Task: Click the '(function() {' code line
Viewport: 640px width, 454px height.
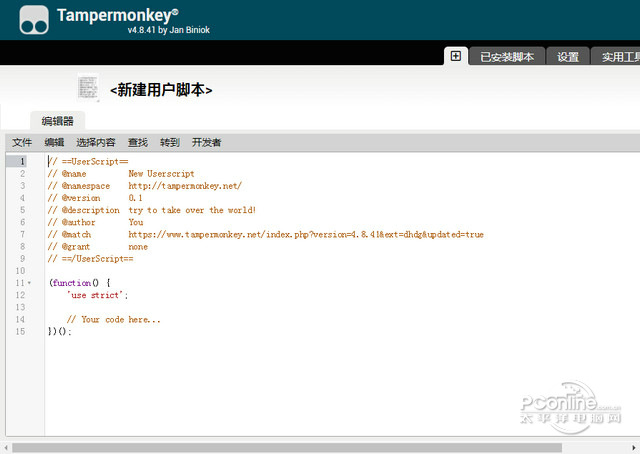Action: (x=79, y=283)
